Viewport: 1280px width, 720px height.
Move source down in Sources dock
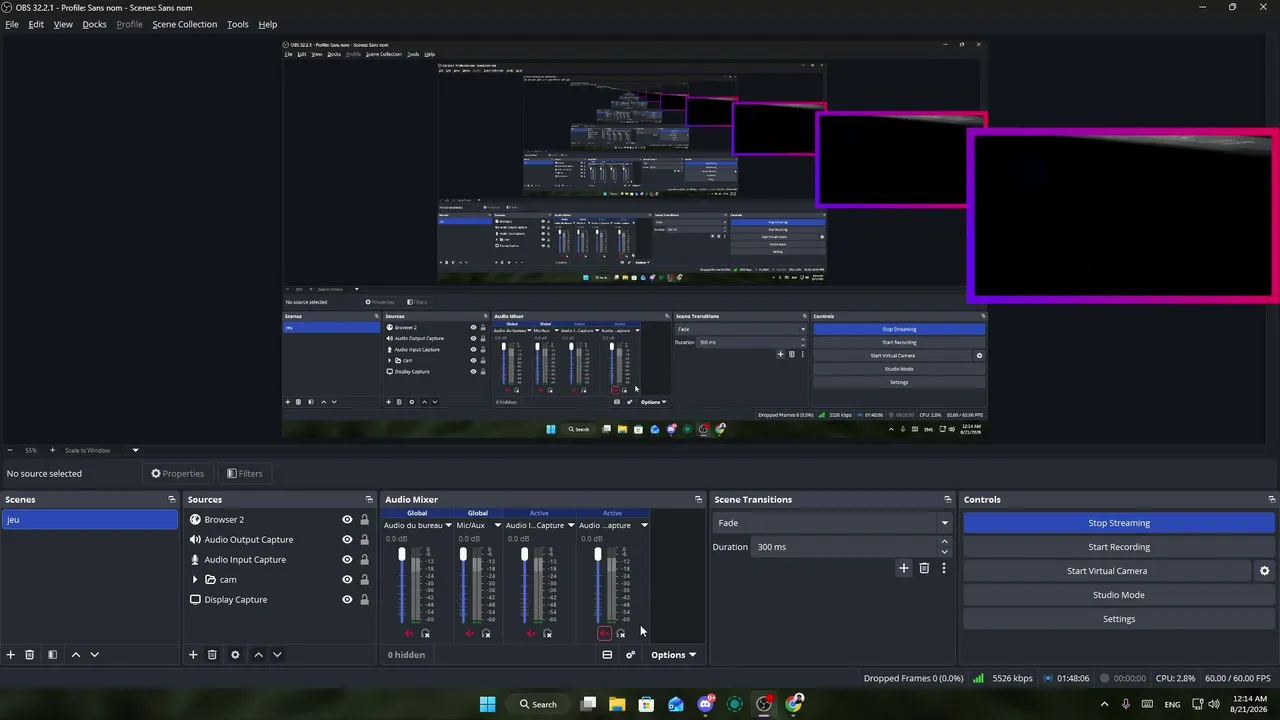pos(277,655)
